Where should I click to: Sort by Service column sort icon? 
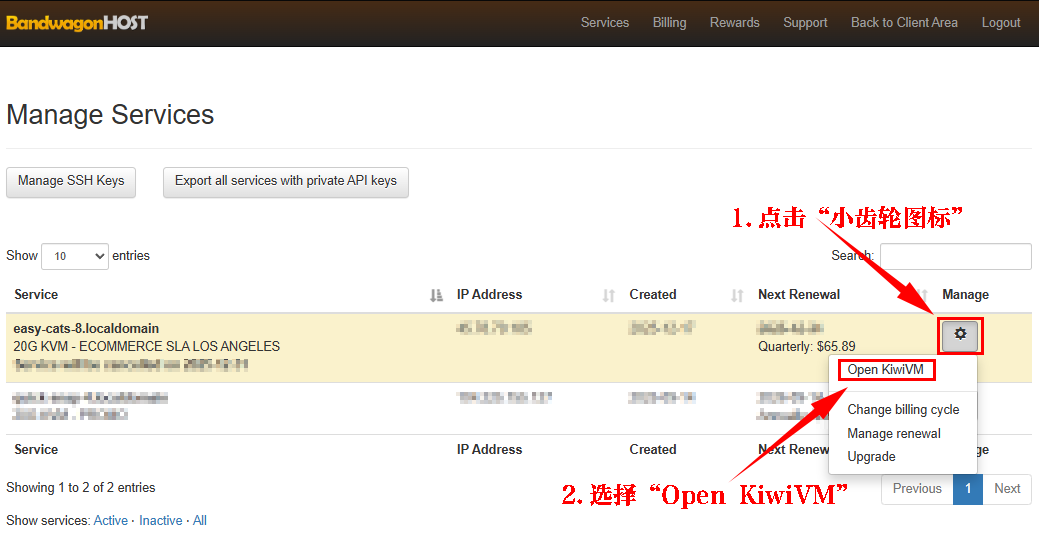436,295
